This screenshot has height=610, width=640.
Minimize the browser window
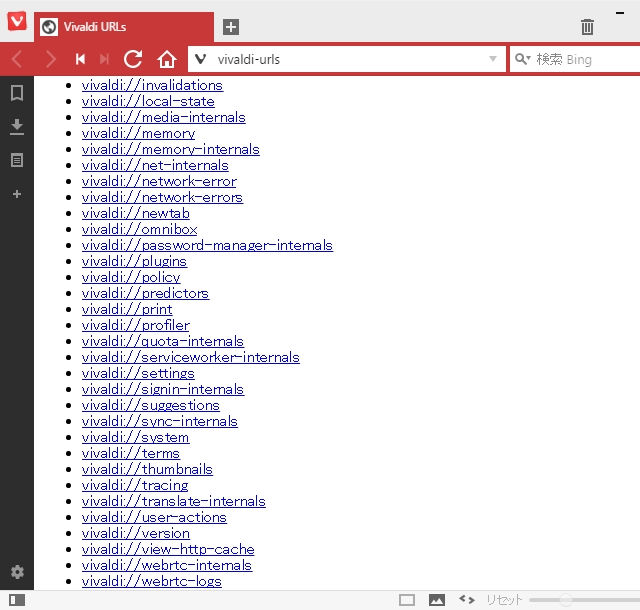(620, 13)
